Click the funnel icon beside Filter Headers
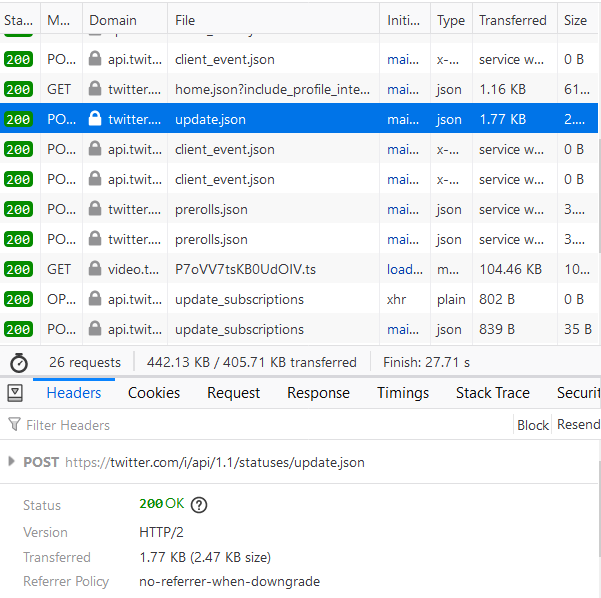This screenshot has height=598, width=601. 14,424
